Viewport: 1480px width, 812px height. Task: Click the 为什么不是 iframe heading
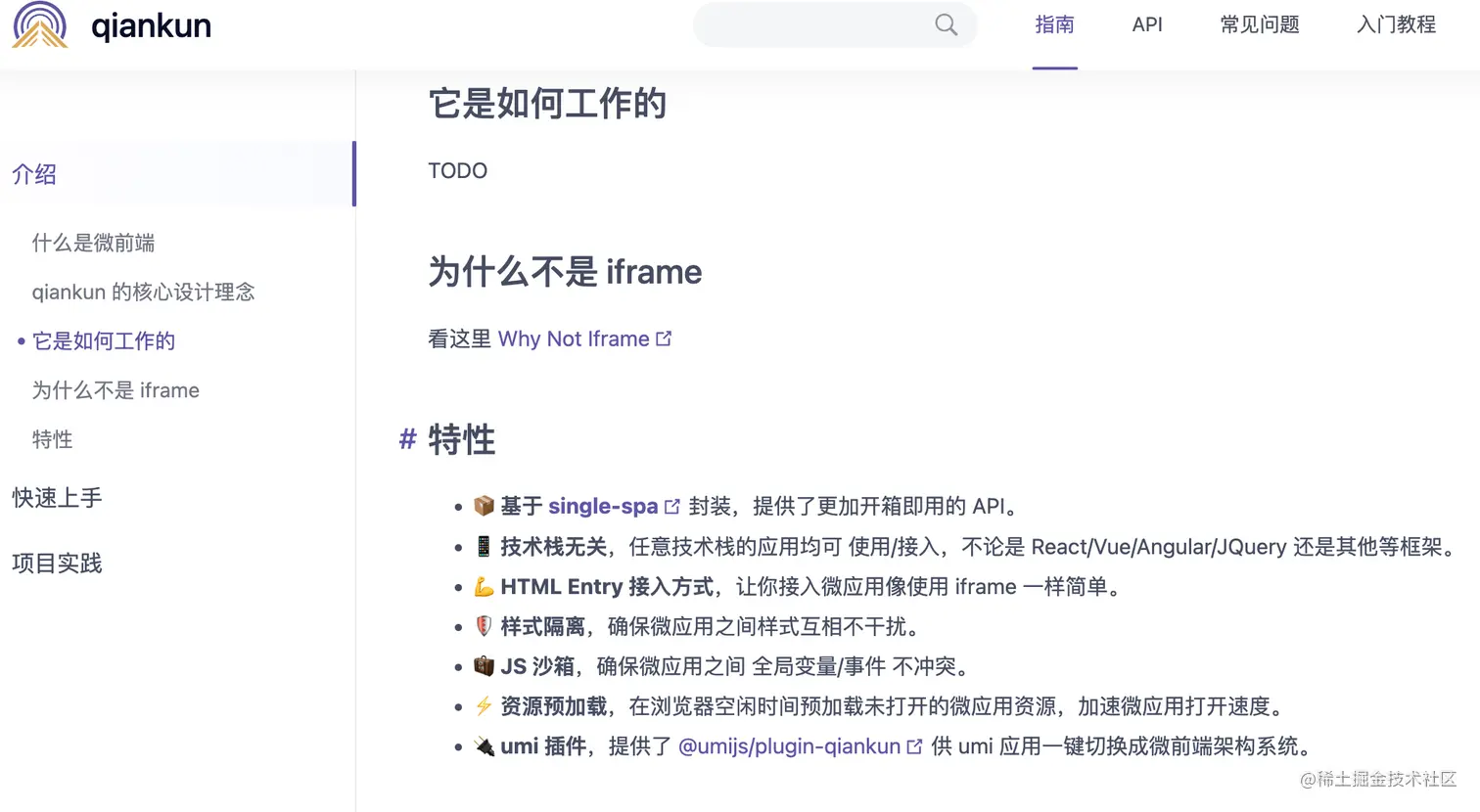tap(565, 271)
